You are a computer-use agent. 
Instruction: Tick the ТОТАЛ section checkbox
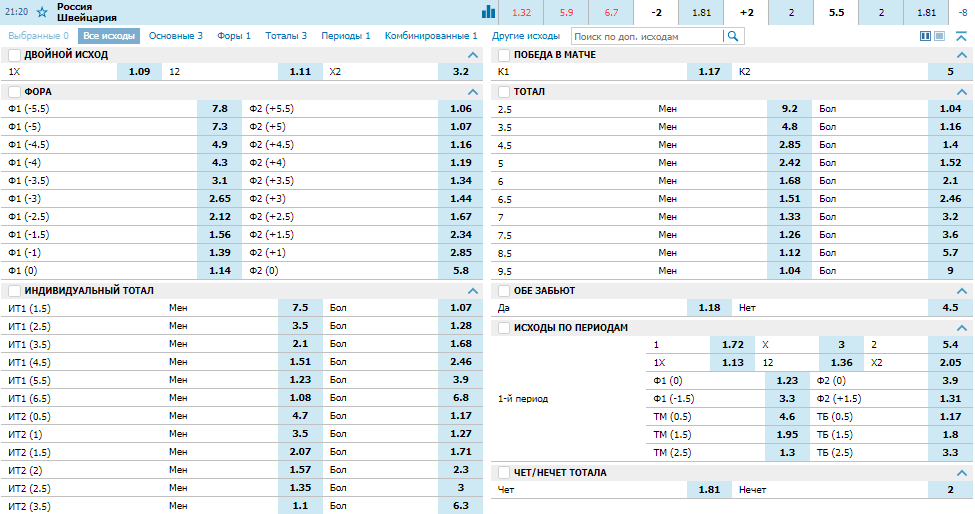(x=504, y=91)
